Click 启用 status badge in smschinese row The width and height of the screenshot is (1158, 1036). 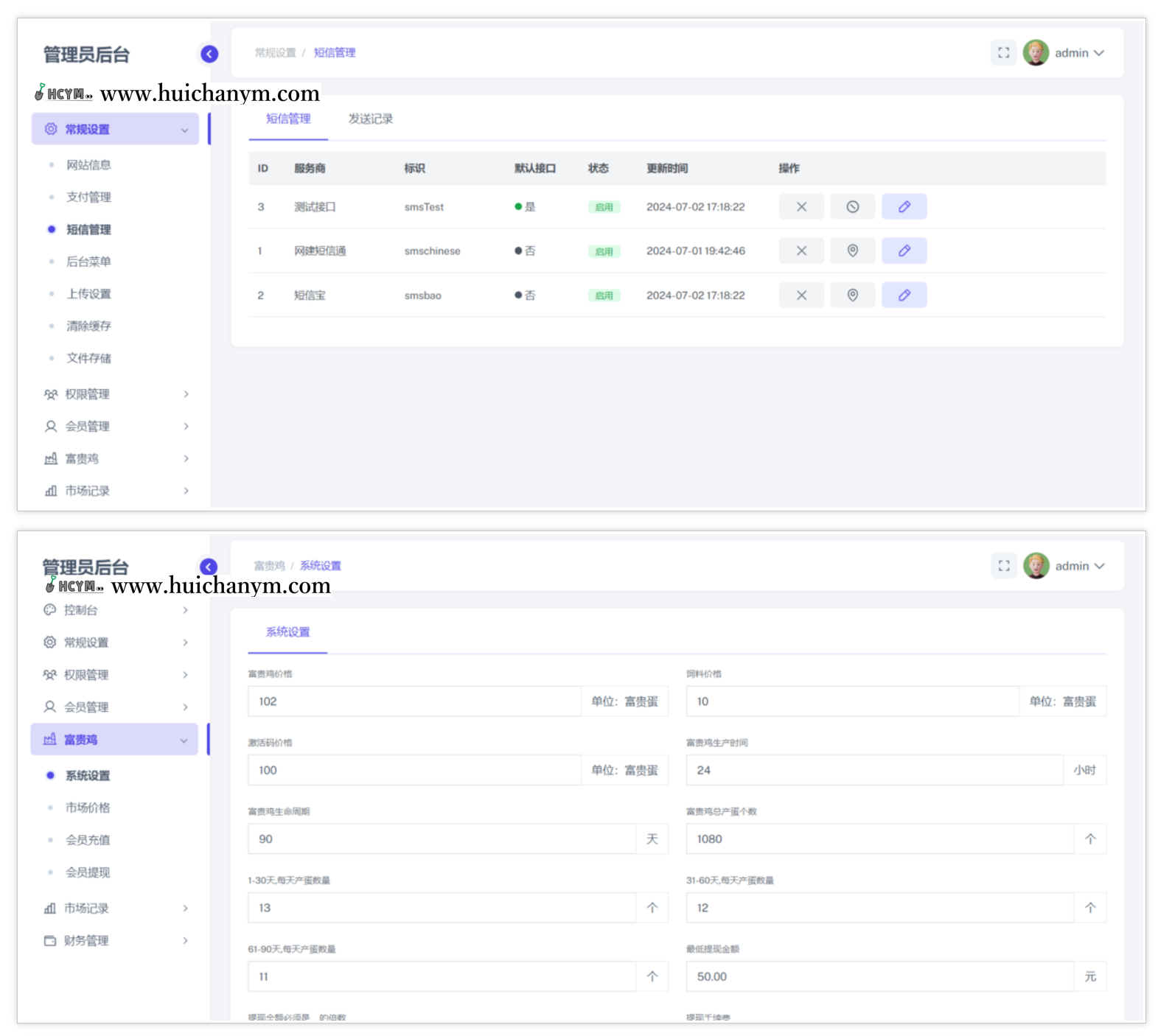pos(604,252)
